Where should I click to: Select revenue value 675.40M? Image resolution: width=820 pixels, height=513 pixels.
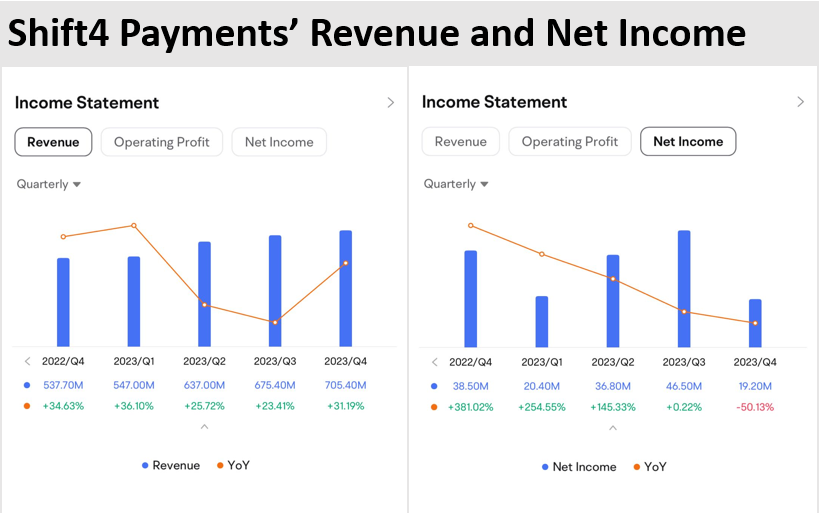[275, 385]
